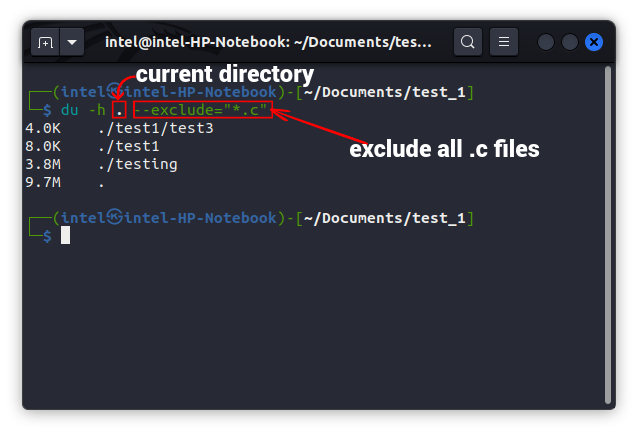Click the first prompt's ~/Documents/test_1 path
Viewport: 638px width, 434px height.
387,92
